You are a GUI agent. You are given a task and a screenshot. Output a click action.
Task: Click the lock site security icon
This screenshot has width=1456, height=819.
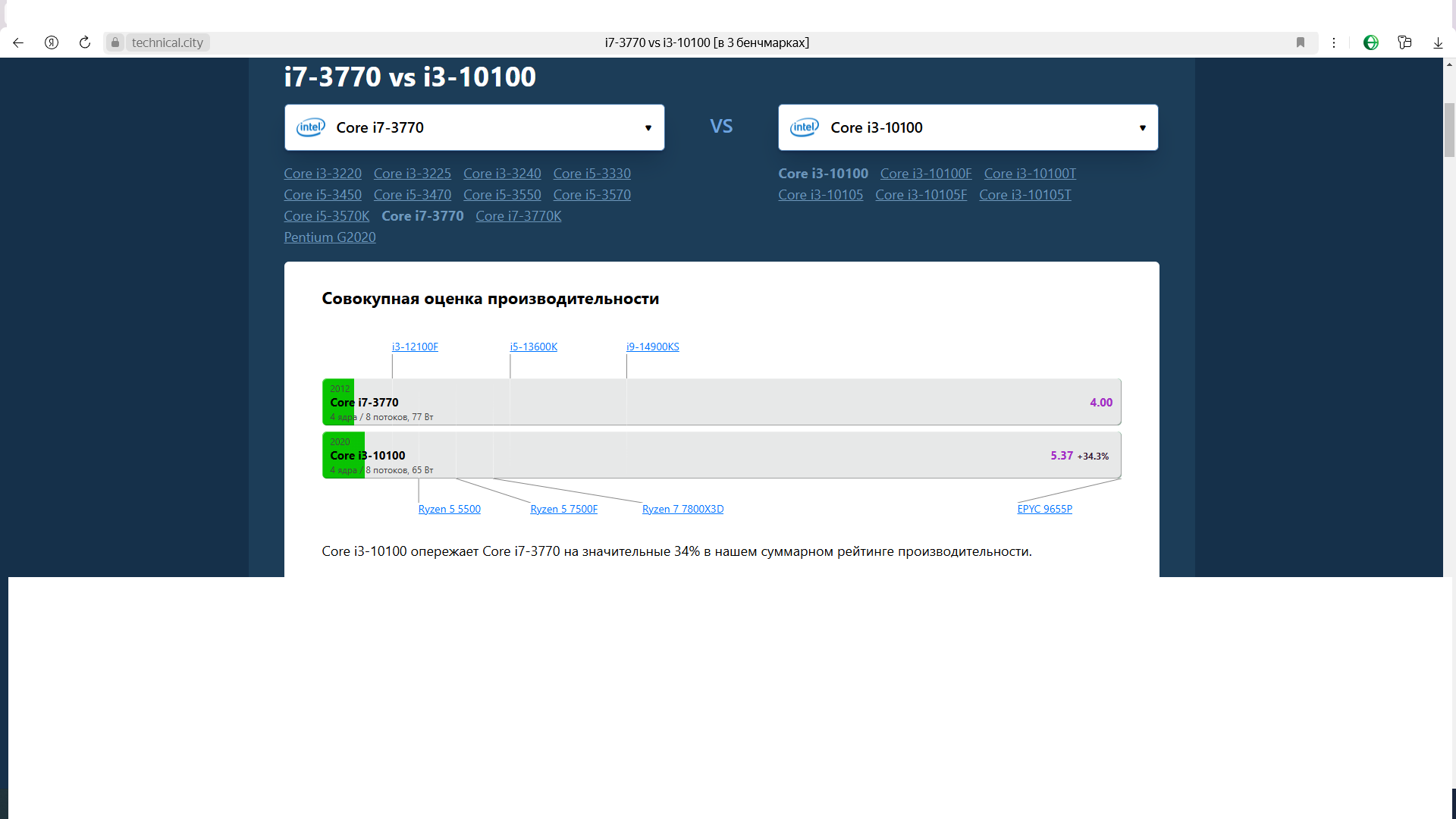[115, 42]
